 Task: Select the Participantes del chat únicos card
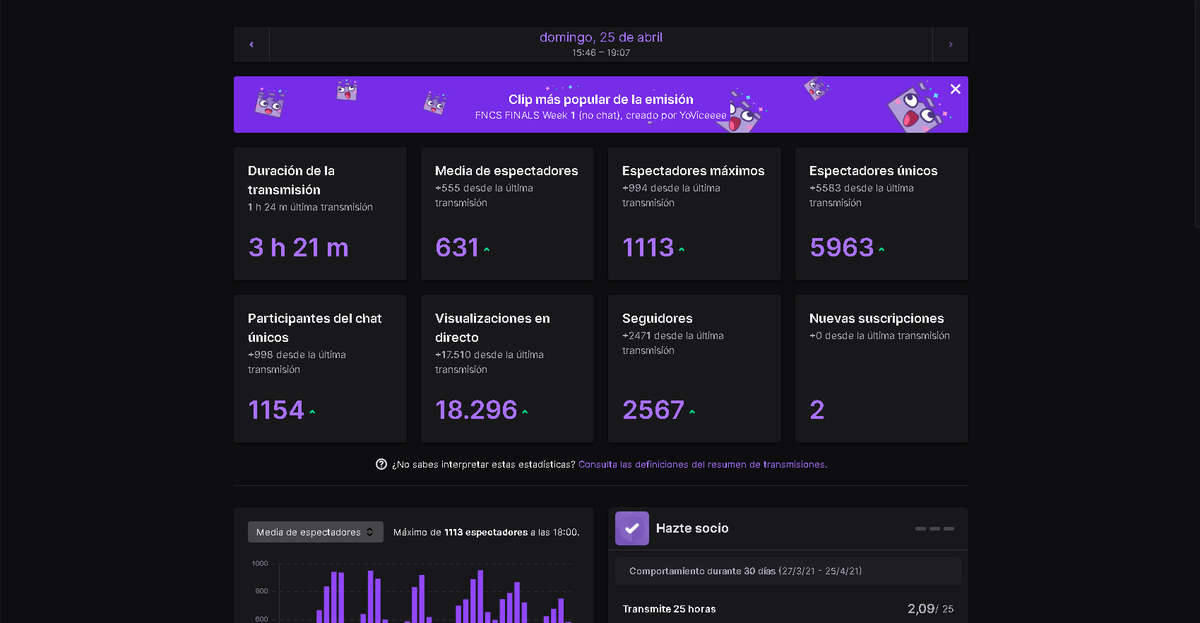(320, 369)
